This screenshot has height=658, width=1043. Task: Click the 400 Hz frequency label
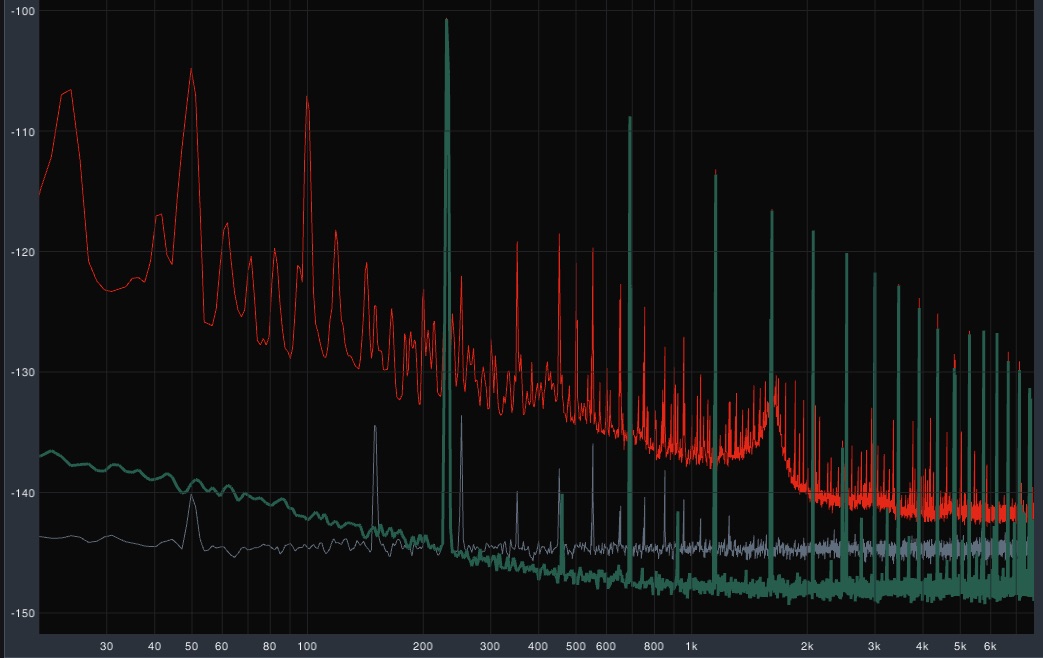537,646
